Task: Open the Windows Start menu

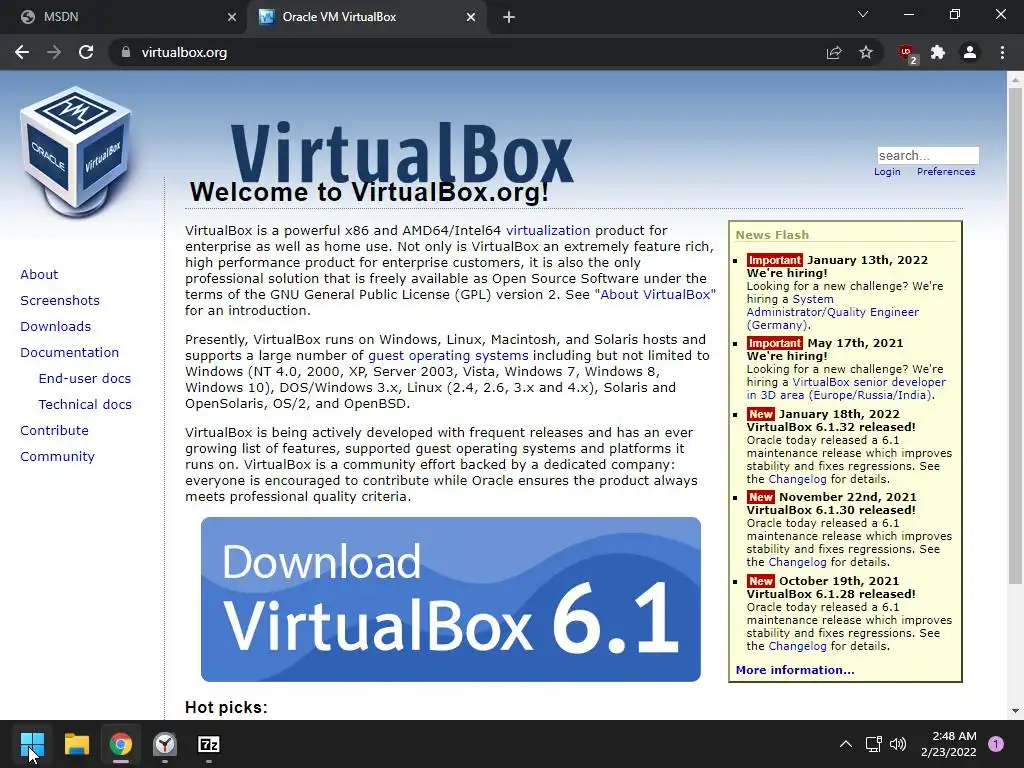Action: pyautogui.click(x=31, y=744)
